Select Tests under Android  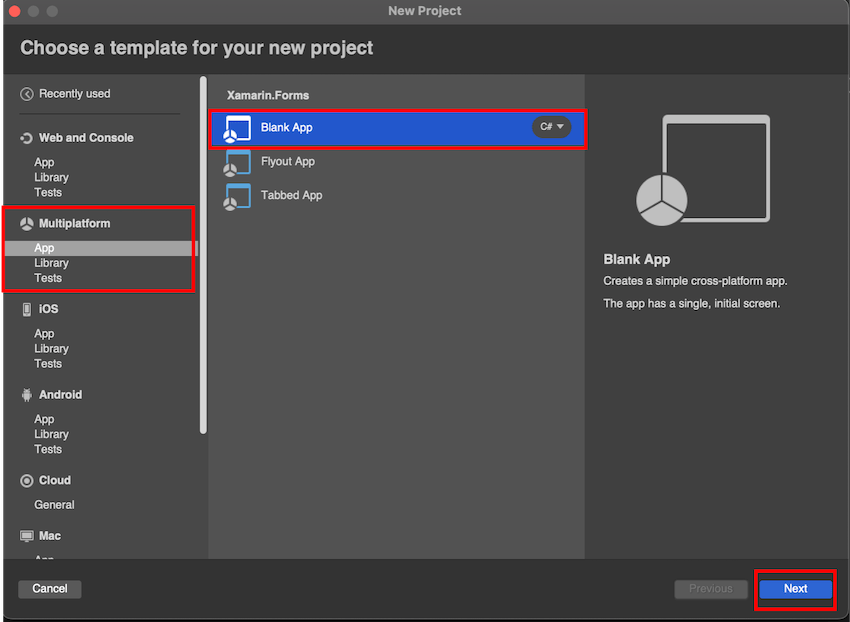(x=48, y=450)
